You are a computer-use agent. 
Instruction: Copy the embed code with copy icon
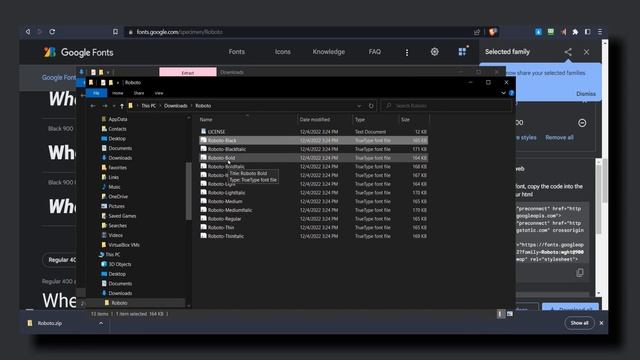580,272
